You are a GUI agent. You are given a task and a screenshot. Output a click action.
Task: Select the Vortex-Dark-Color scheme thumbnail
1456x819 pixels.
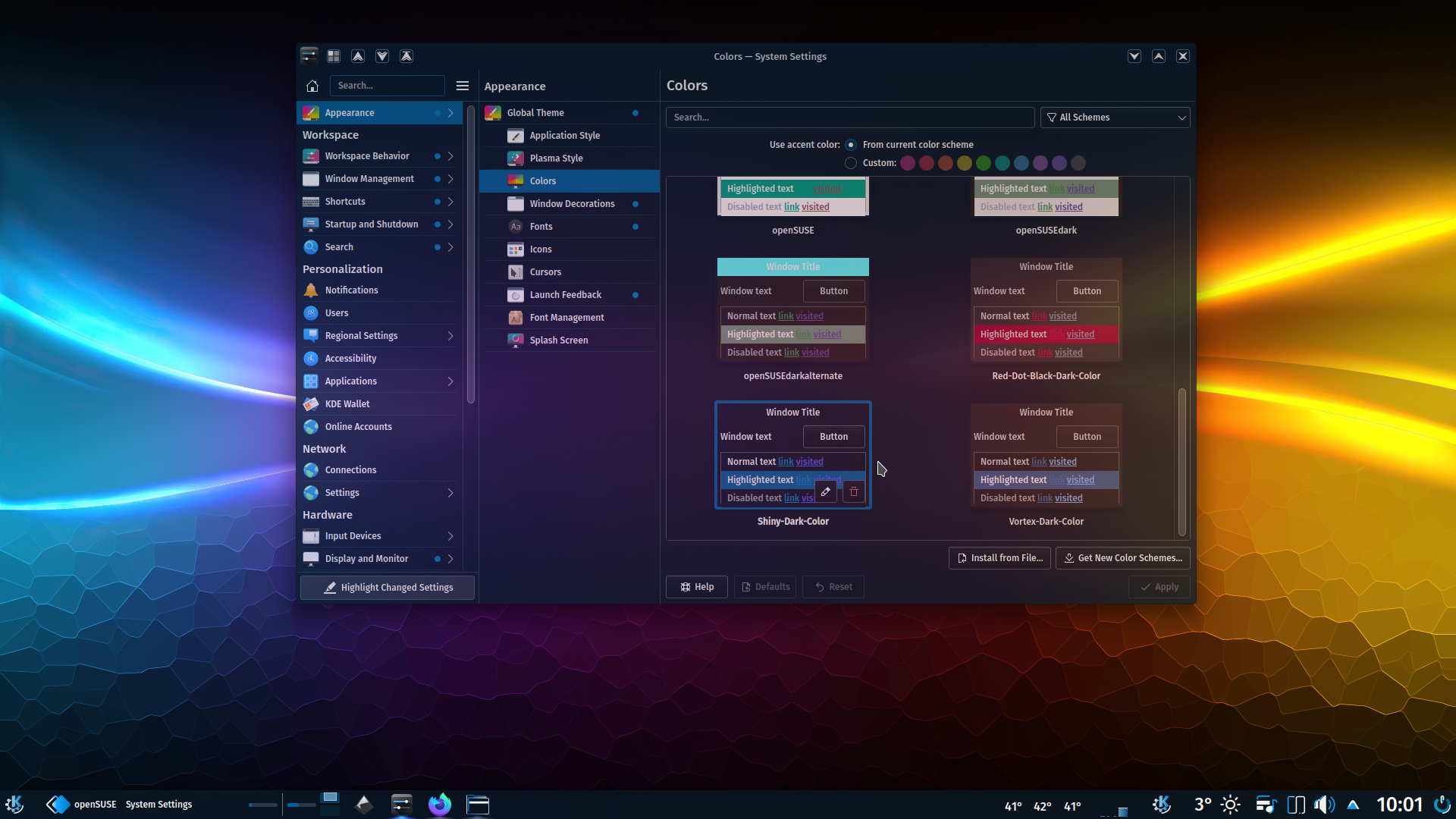click(1046, 456)
